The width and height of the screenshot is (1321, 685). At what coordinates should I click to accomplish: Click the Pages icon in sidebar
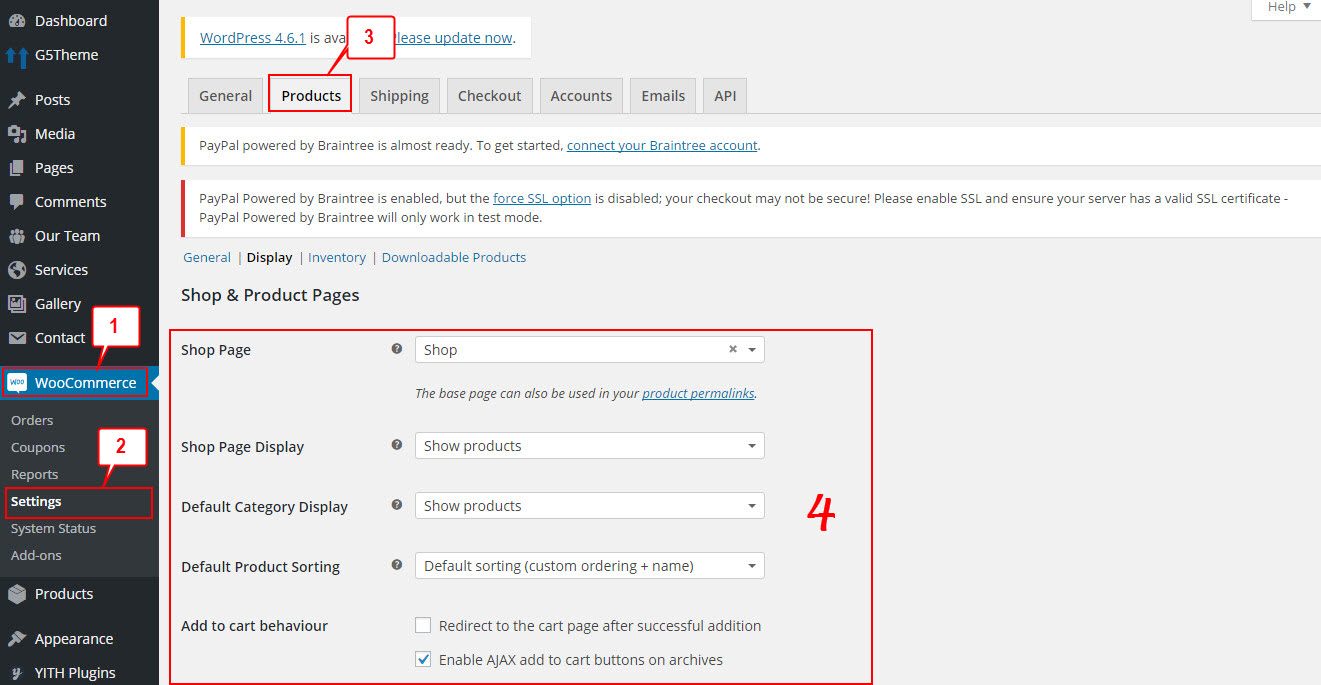[16, 168]
